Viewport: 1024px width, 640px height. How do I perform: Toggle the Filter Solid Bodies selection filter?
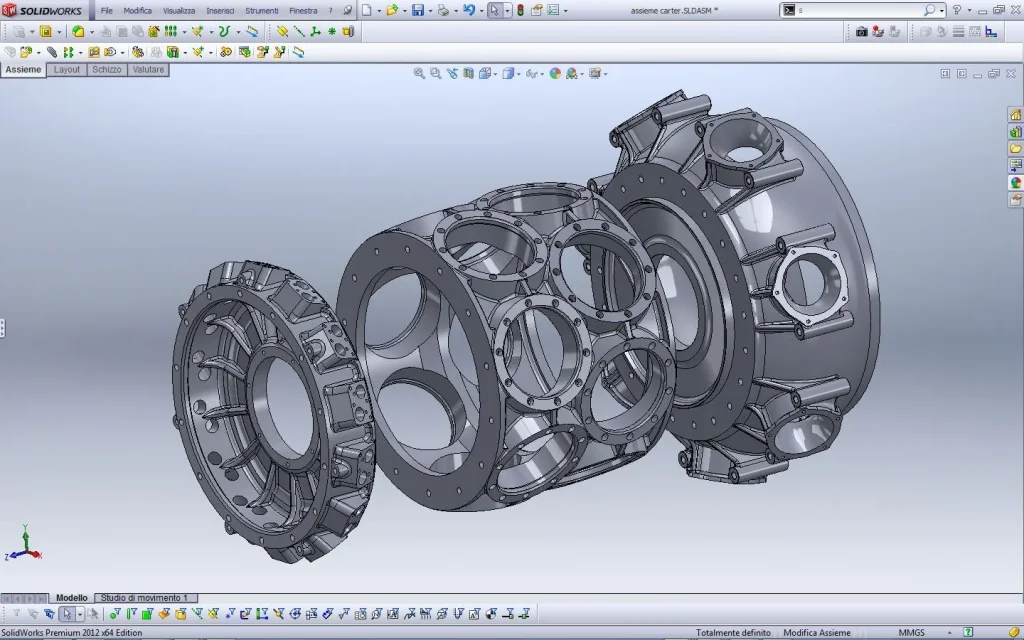pos(180,614)
